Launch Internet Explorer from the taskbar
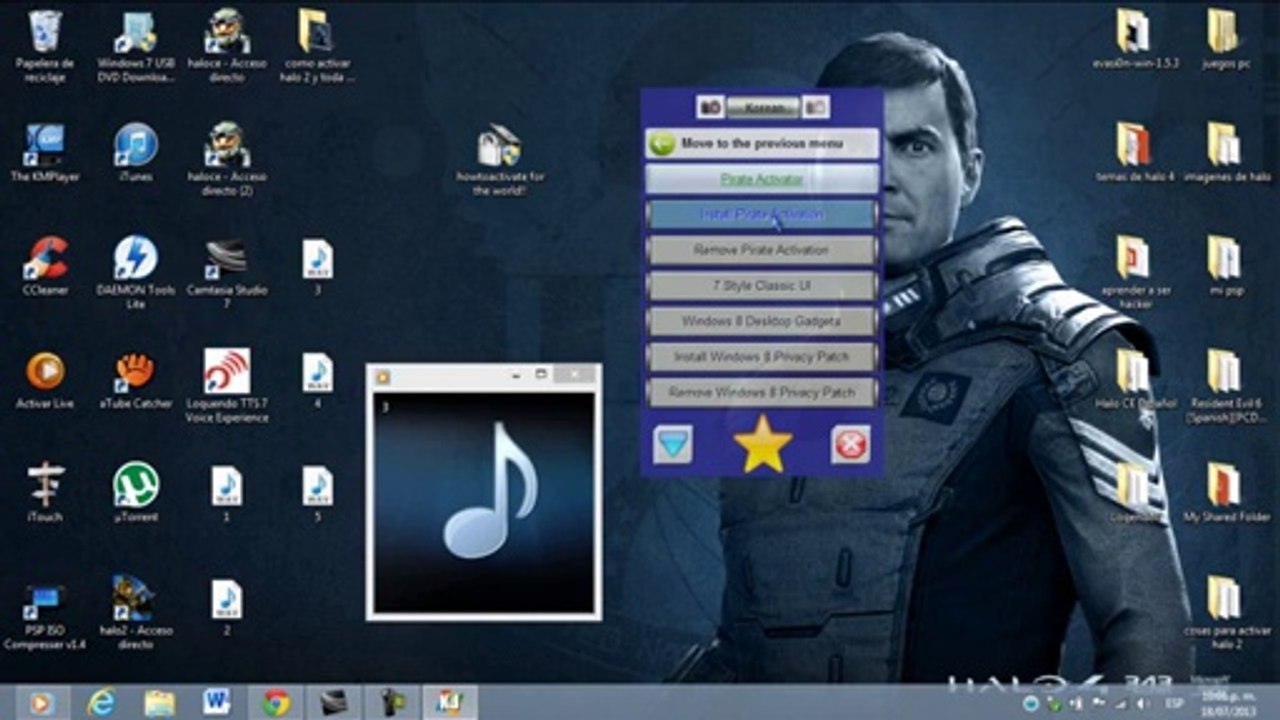 pyautogui.click(x=101, y=703)
